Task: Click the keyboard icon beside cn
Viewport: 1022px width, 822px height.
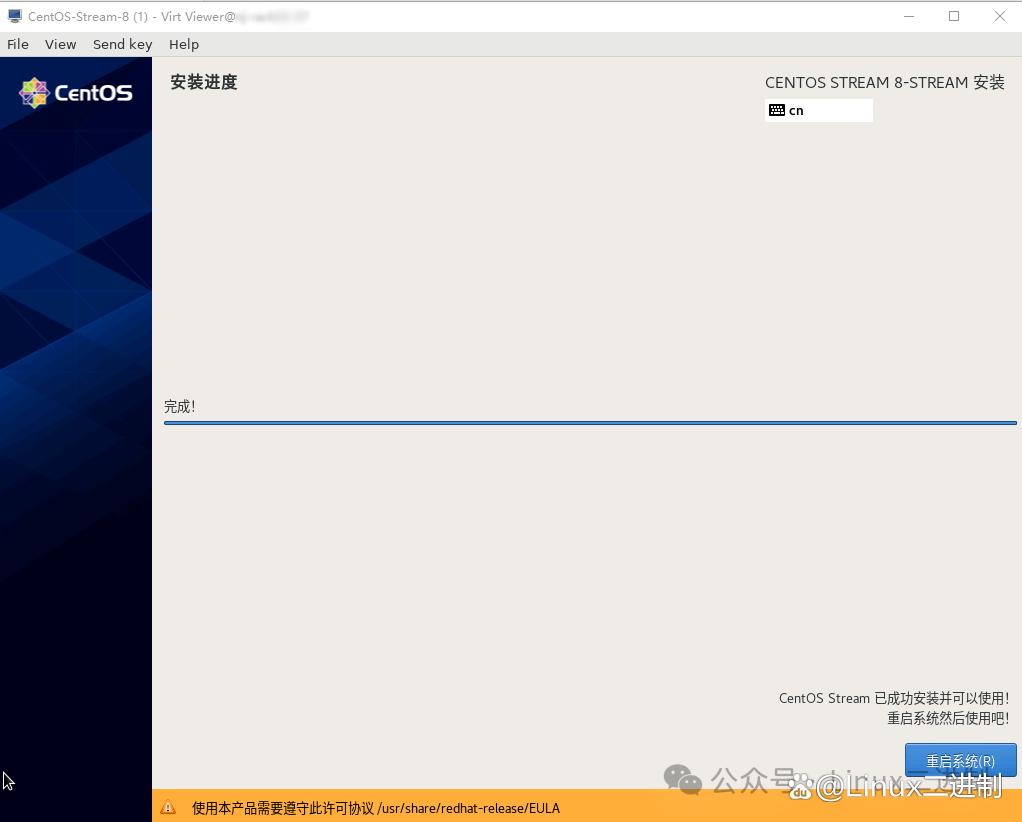Action: (x=777, y=110)
